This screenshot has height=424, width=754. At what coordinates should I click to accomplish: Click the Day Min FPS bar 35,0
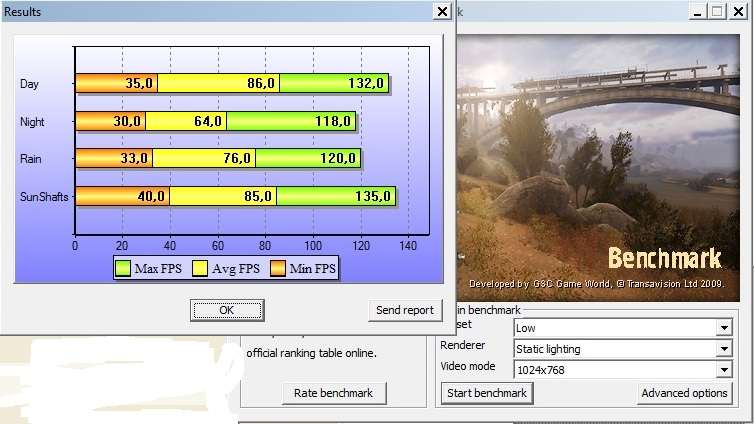click(116, 83)
